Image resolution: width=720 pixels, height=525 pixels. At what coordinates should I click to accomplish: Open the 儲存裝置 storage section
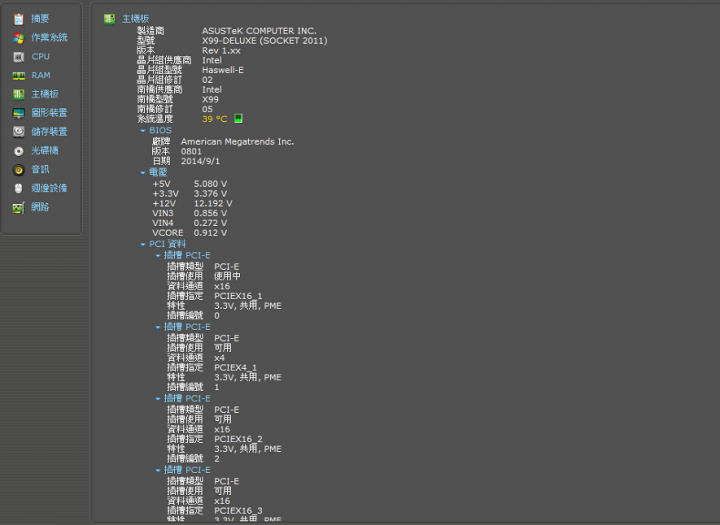coord(49,132)
